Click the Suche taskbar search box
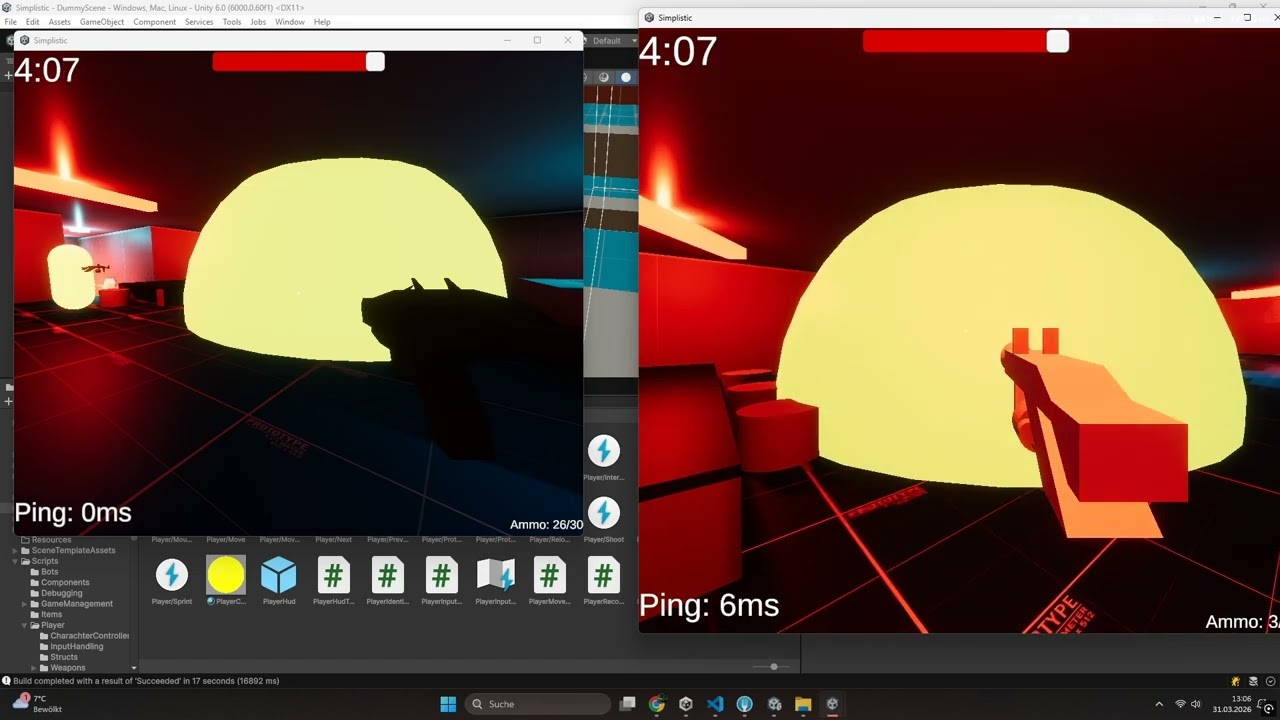 [x=540, y=704]
